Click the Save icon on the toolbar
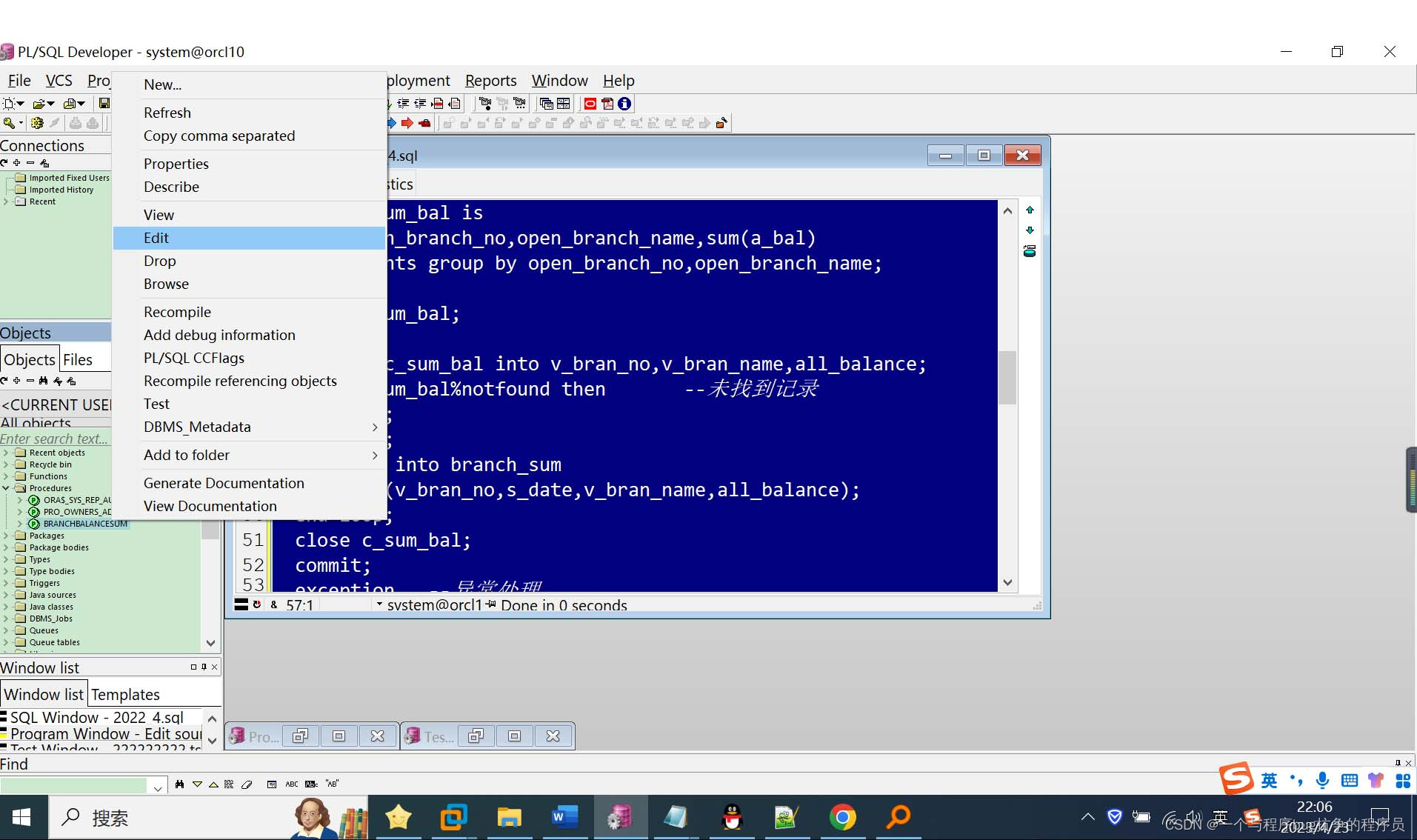 point(104,103)
